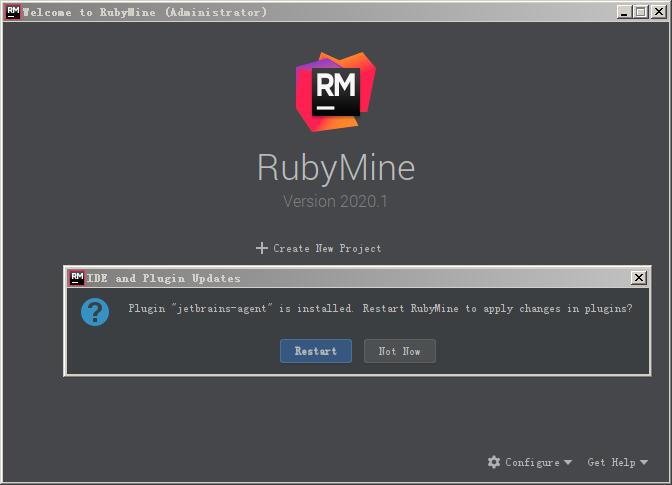This screenshot has height=485, width=672.
Task: Close the IDE and Plugin Updates dialog
Action: click(x=639, y=278)
